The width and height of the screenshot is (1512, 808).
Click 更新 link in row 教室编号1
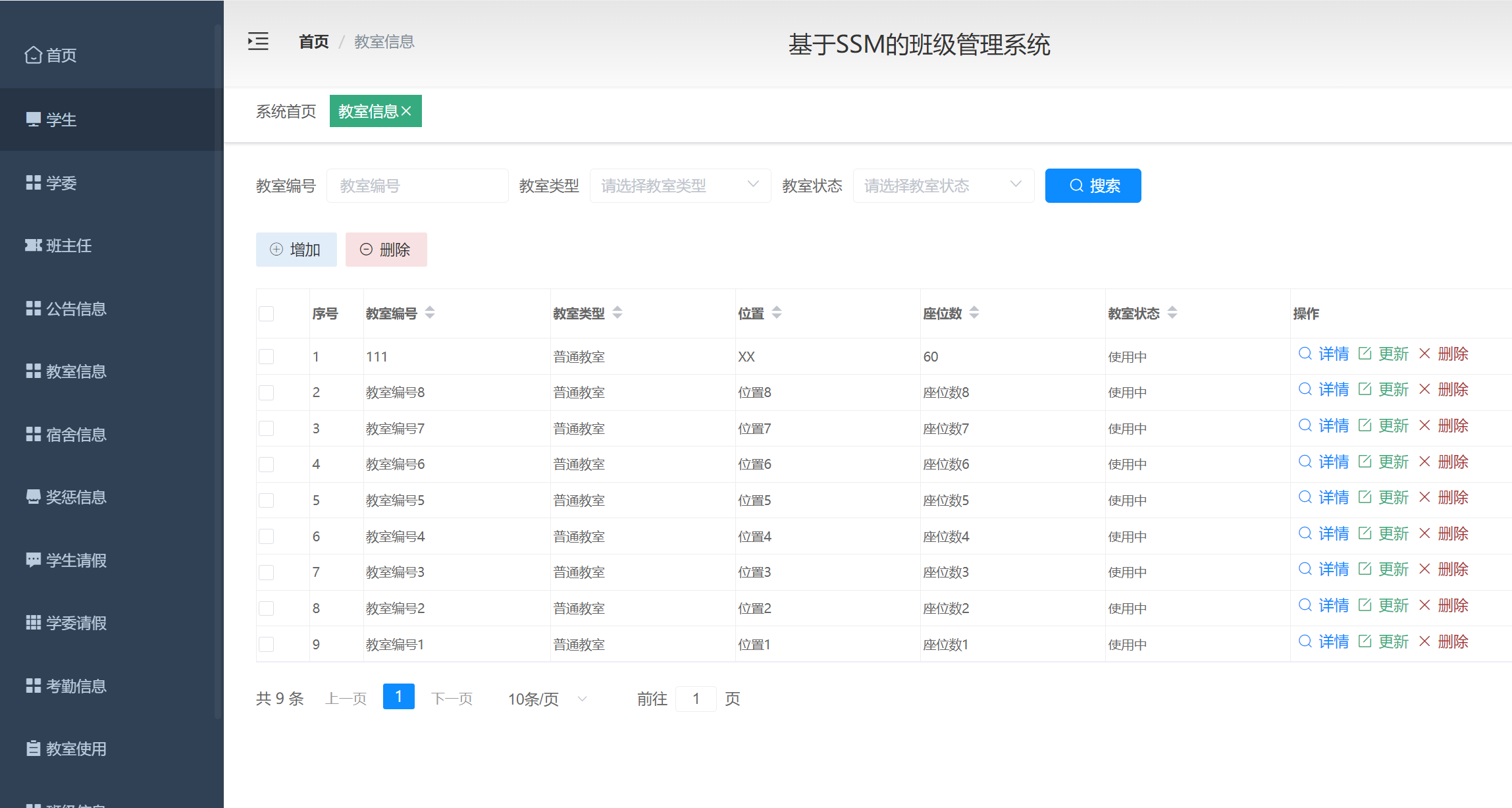click(1394, 641)
